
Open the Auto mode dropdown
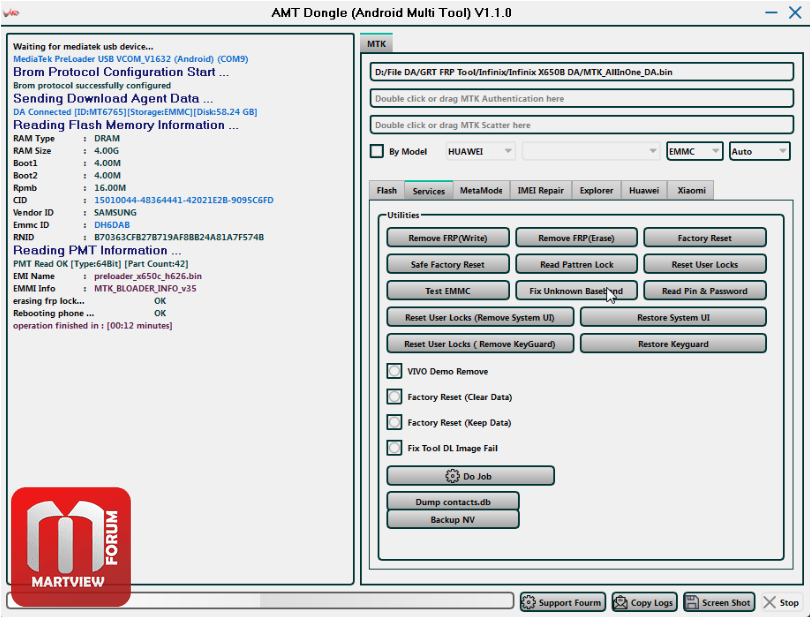pos(760,152)
